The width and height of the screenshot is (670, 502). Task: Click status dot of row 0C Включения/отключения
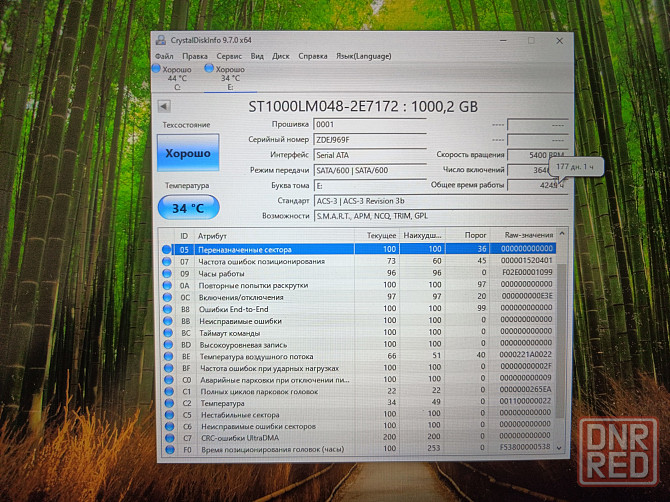coord(168,297)
